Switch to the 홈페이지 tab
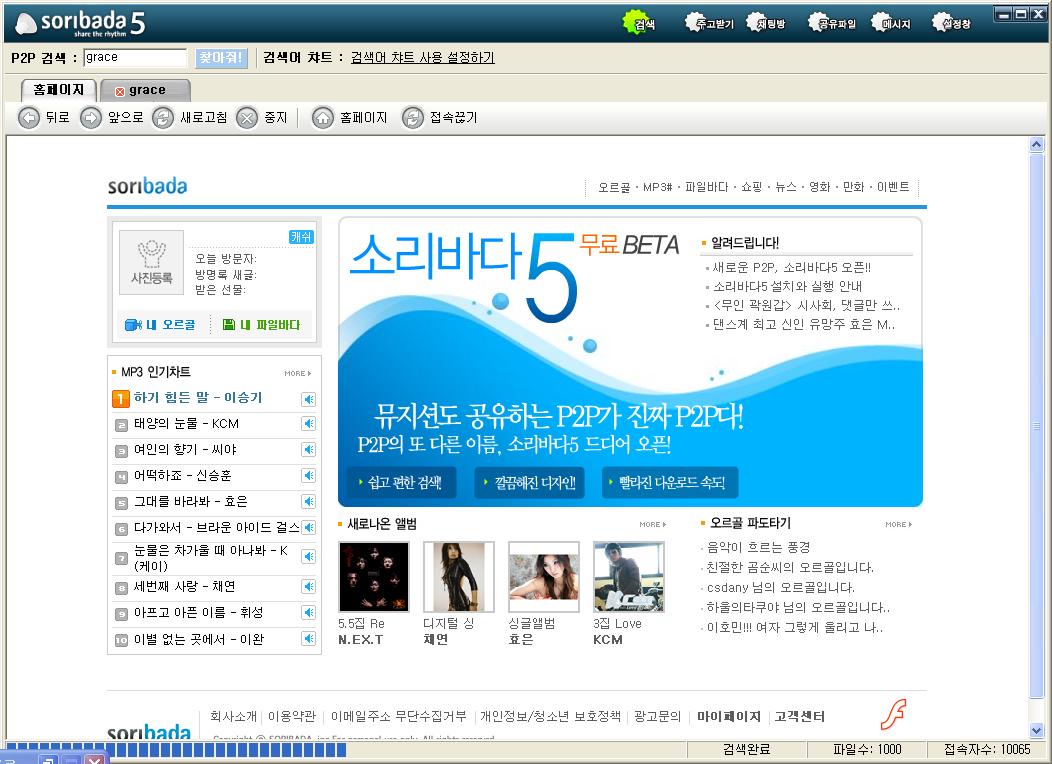The width and height of the screenshot is (1052, 764). (x=59, y=89)
